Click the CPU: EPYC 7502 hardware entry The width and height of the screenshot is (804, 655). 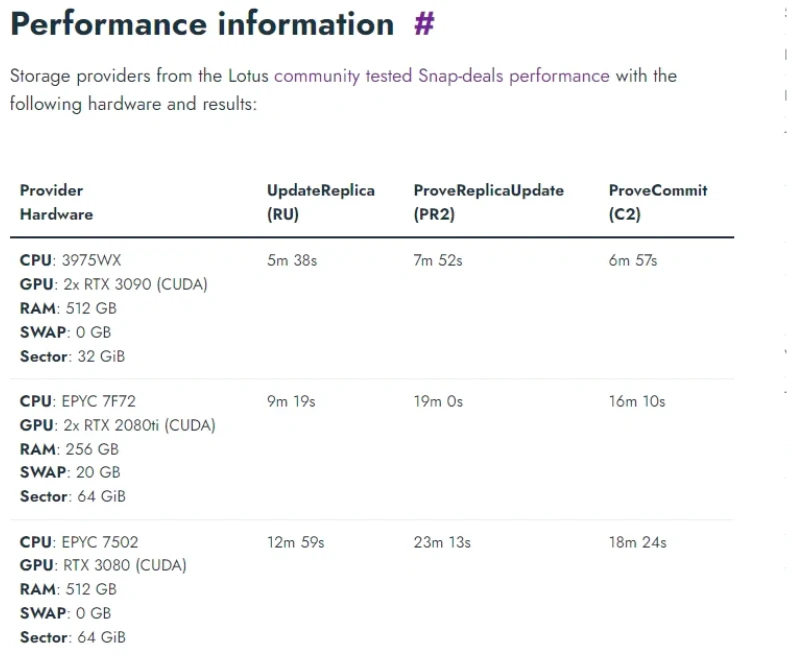[79, 542]
